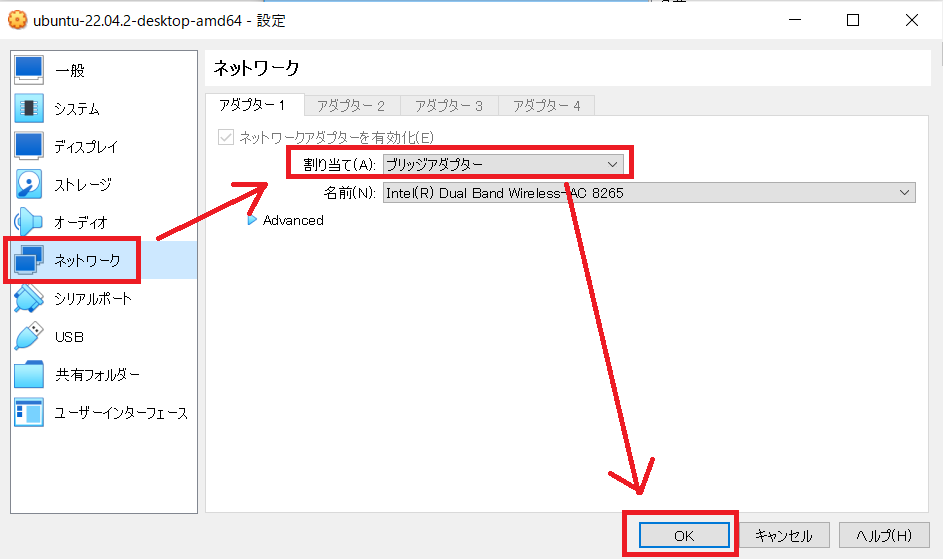Switch to the アダプター 4 tab
The width and height of the screenshot is (943, 559).
click(x=547, y=105)
